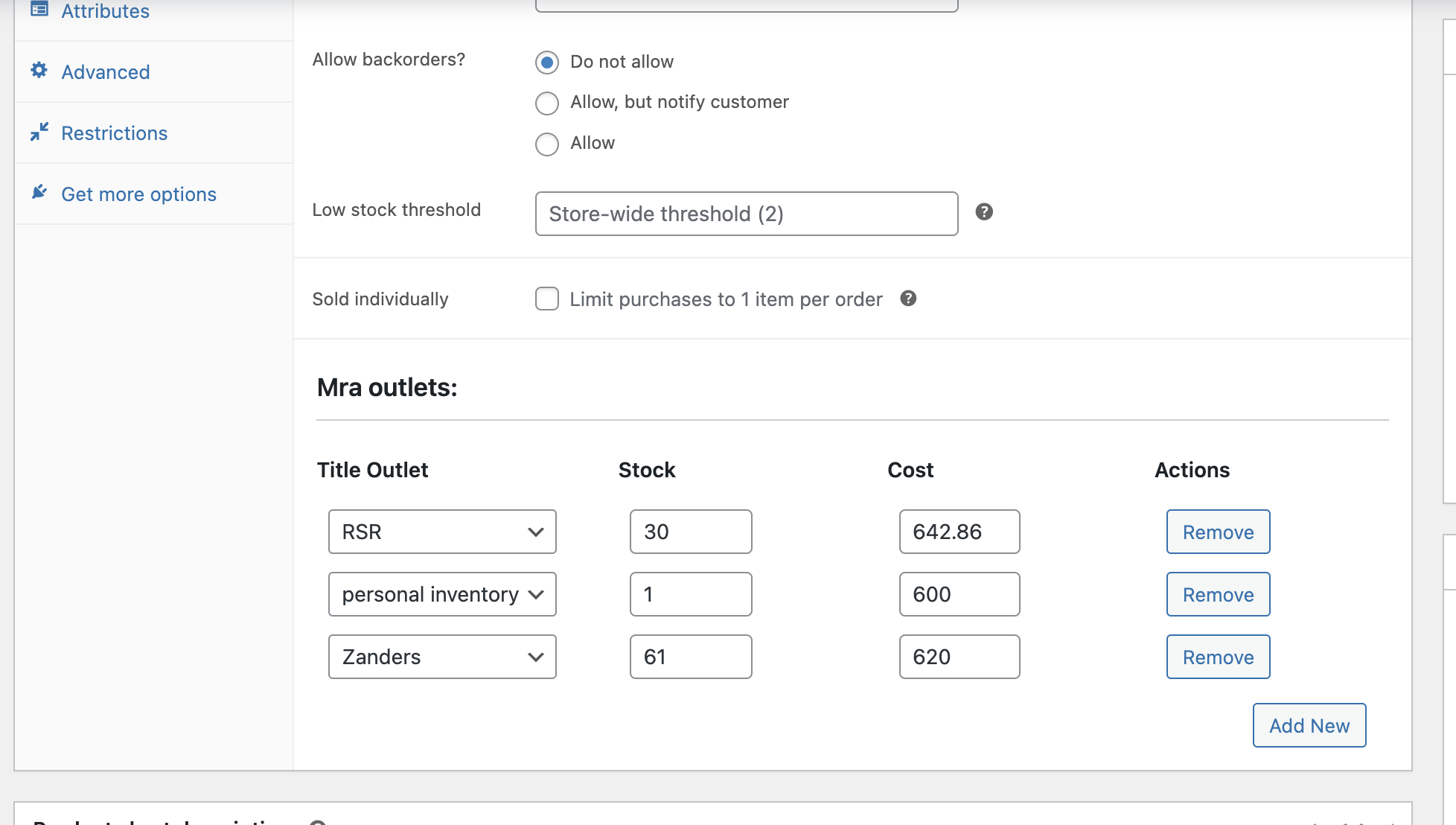Focus the Low stock threshold field
This screenshot has width=1456, height=825.
(747, 214)
